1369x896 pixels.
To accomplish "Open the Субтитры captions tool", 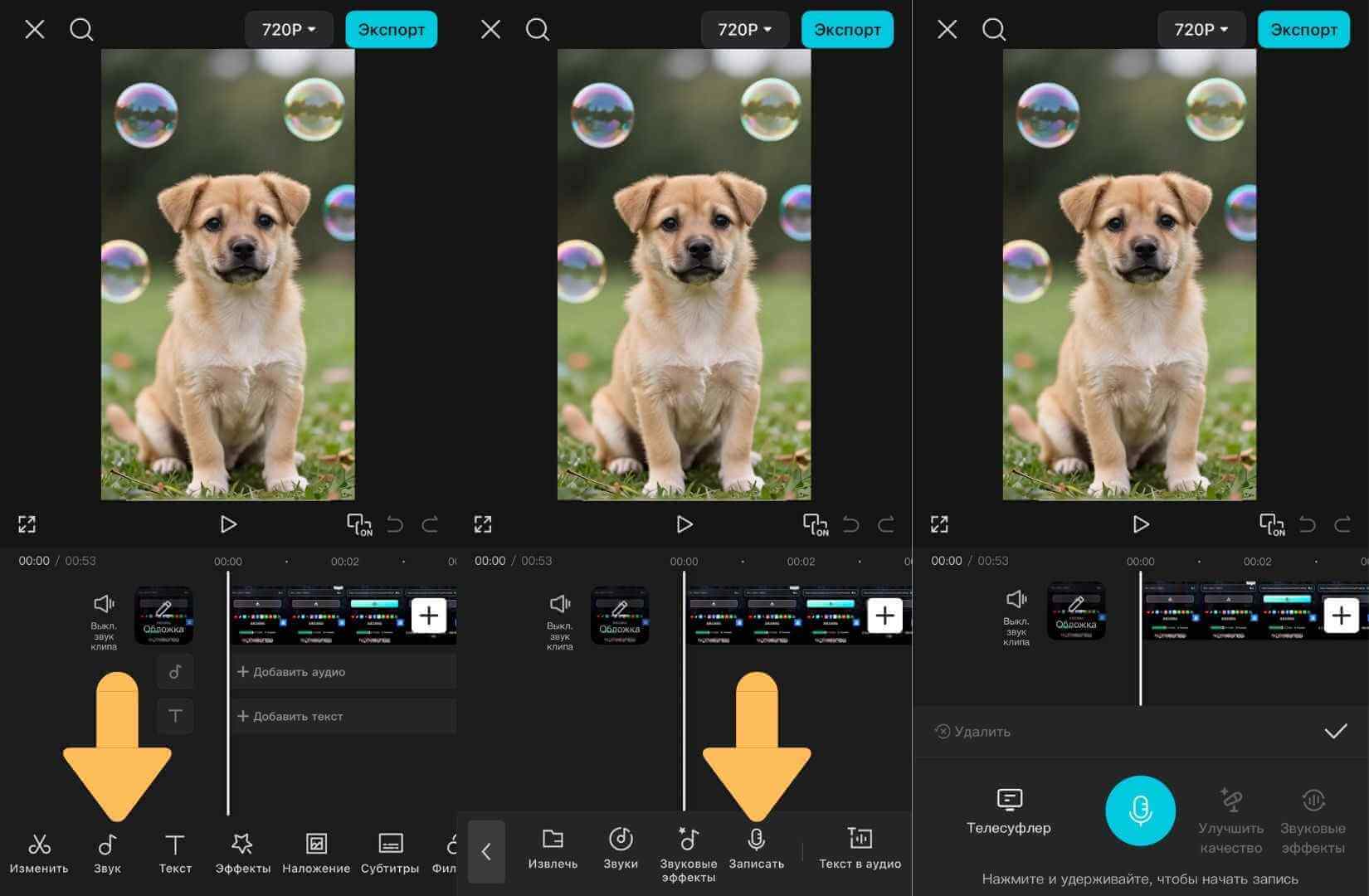I will (x=390, y=853).
